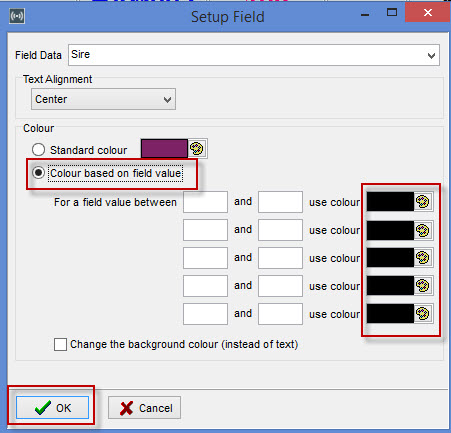Click palette icon in second colour range row
The width and height of the screenshot is (451, 433).
423,230
